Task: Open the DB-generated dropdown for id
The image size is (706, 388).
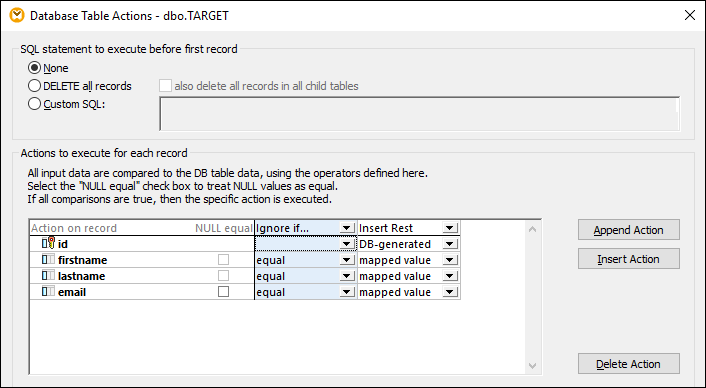Action: (x=449, y=244)
